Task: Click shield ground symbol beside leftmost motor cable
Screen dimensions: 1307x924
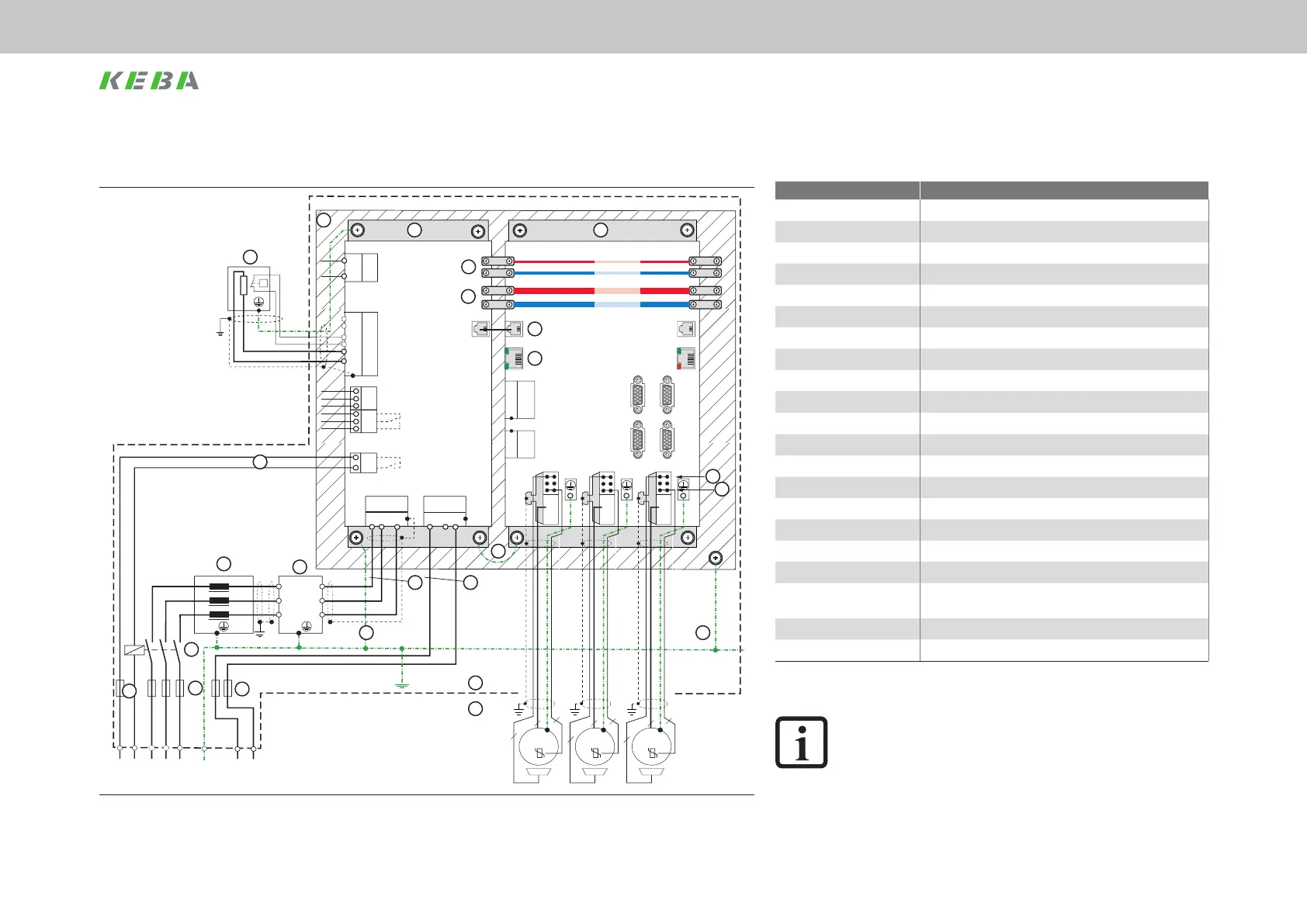Action: point(519,710)
